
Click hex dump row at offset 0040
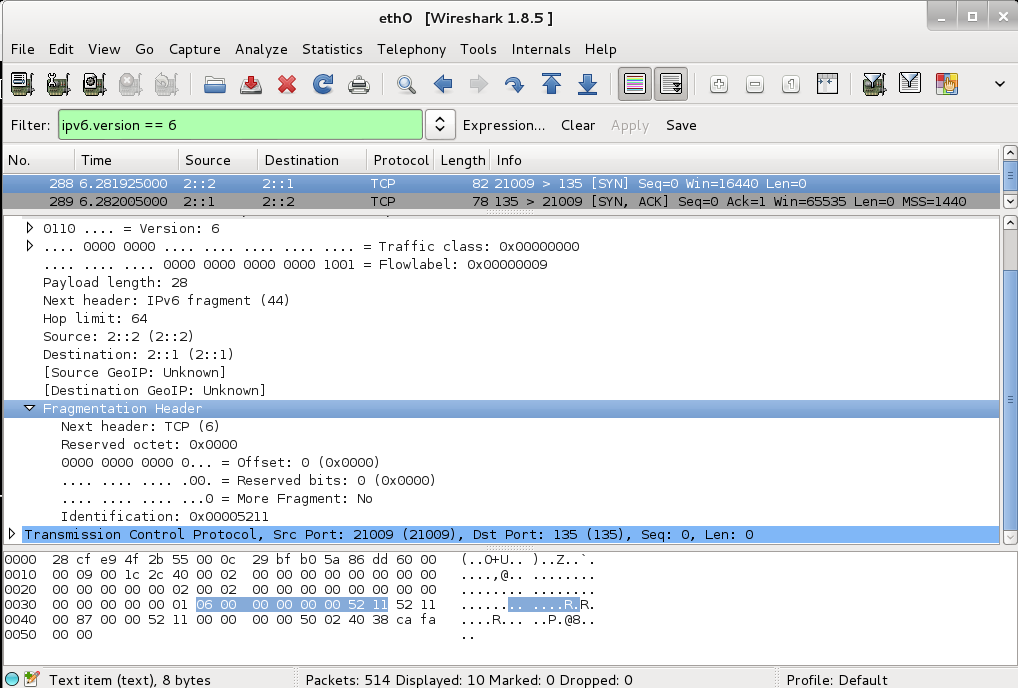(x=299, y=620)
